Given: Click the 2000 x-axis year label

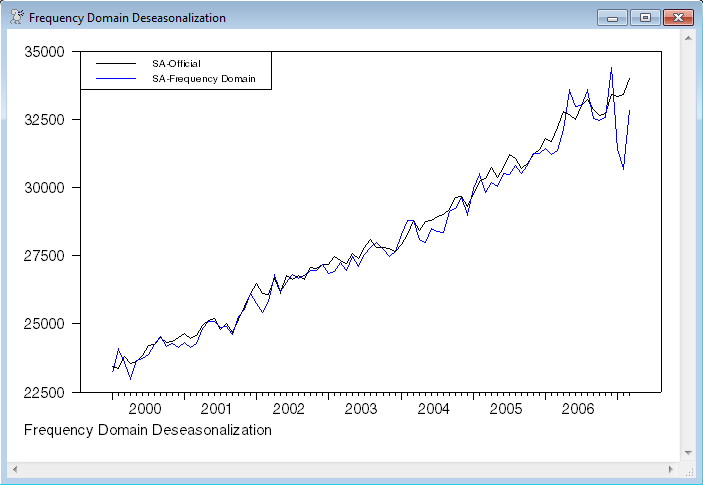Looking at the screenshot, I should [x=145, y=409].
